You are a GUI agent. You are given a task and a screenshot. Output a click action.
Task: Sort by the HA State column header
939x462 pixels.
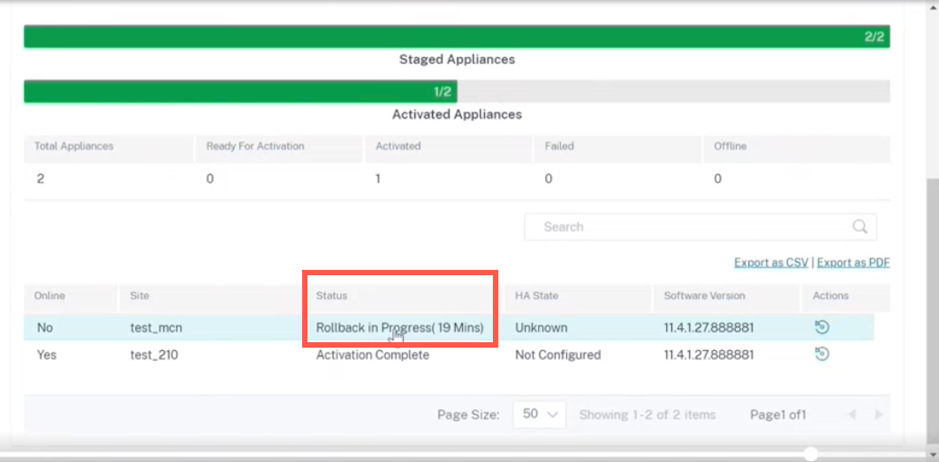537,295
